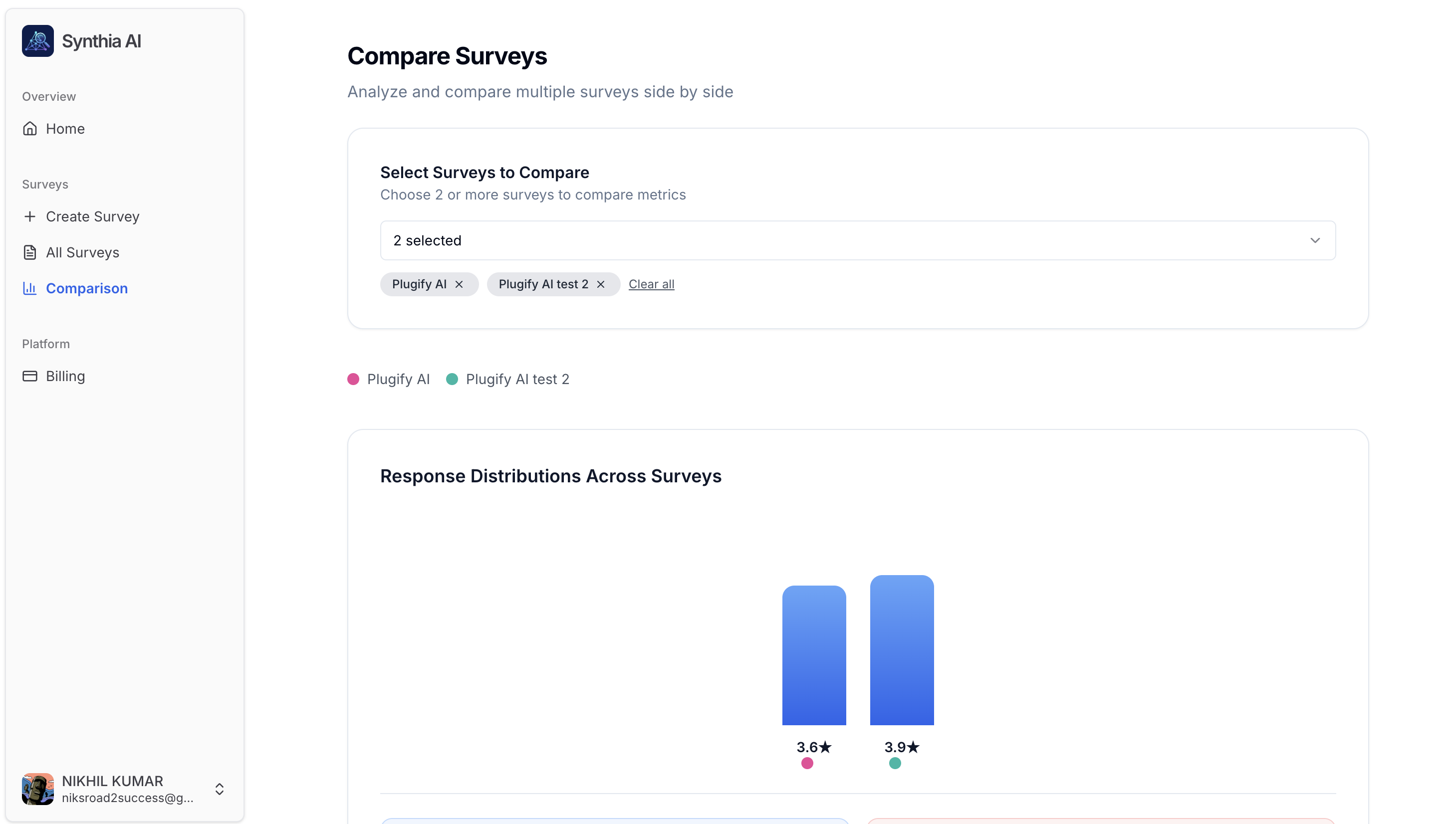The image size is (1456, 824).
Task: Click the teal 3.9-star rating bar
Action: (x=902, y=651)
